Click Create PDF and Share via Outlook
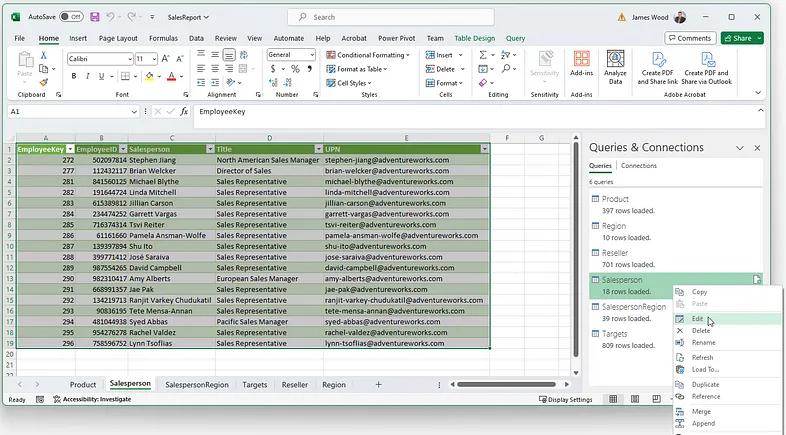Image resolution: width=786 pixels, height=435 pixels. [x=706, y=68]
